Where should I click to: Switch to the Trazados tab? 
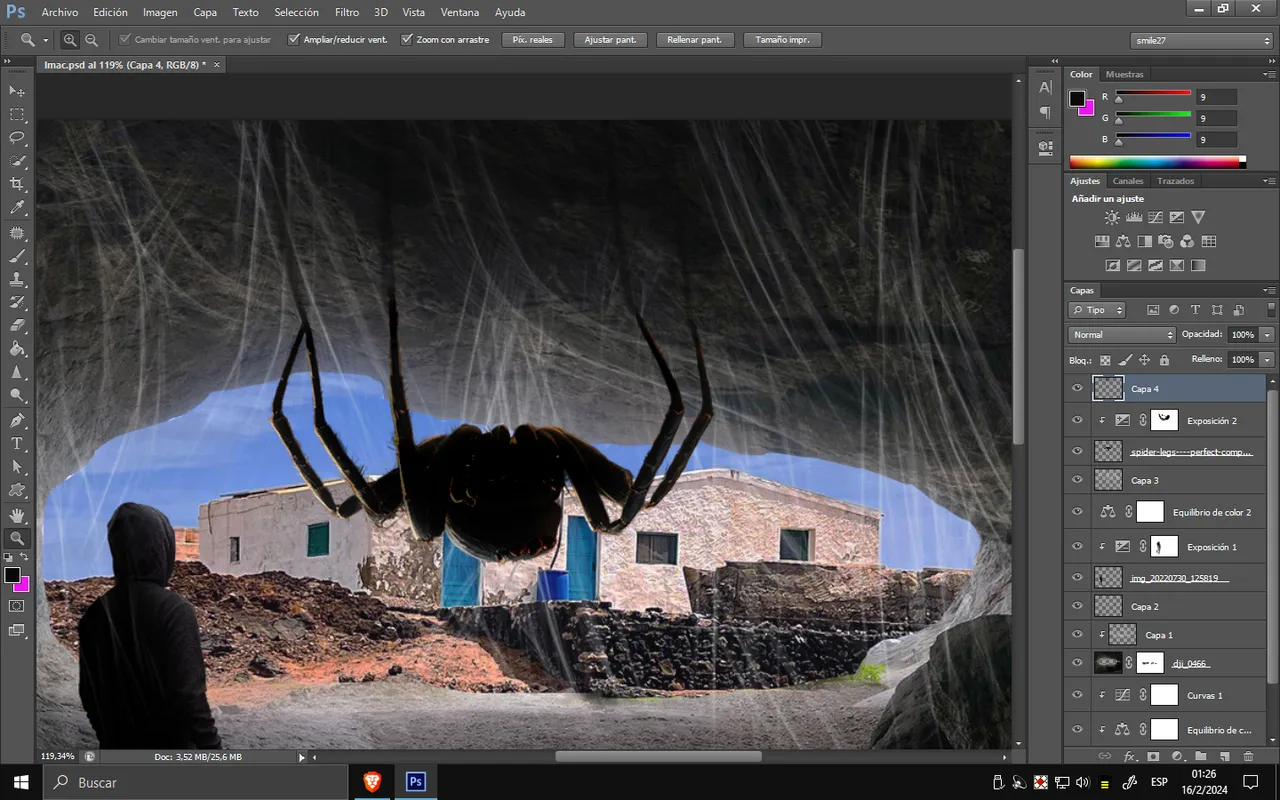click(x=1175, y=181)
